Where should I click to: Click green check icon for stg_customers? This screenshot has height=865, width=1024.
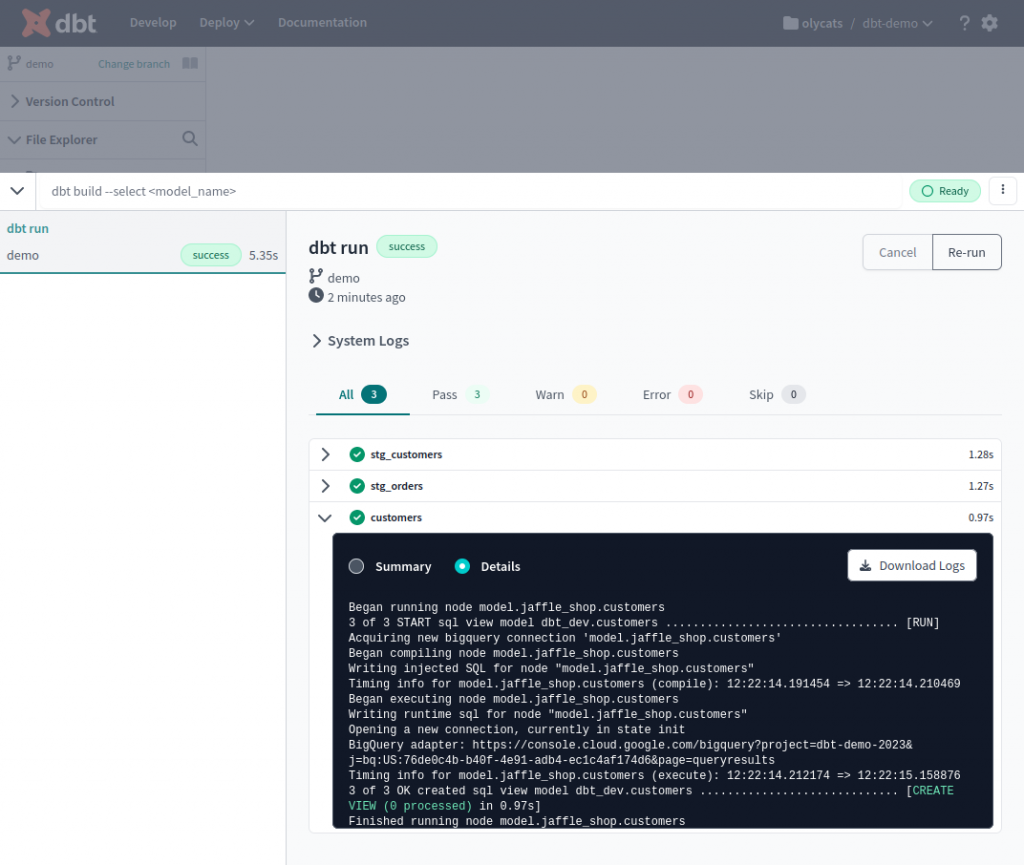[x=357, y=454]
